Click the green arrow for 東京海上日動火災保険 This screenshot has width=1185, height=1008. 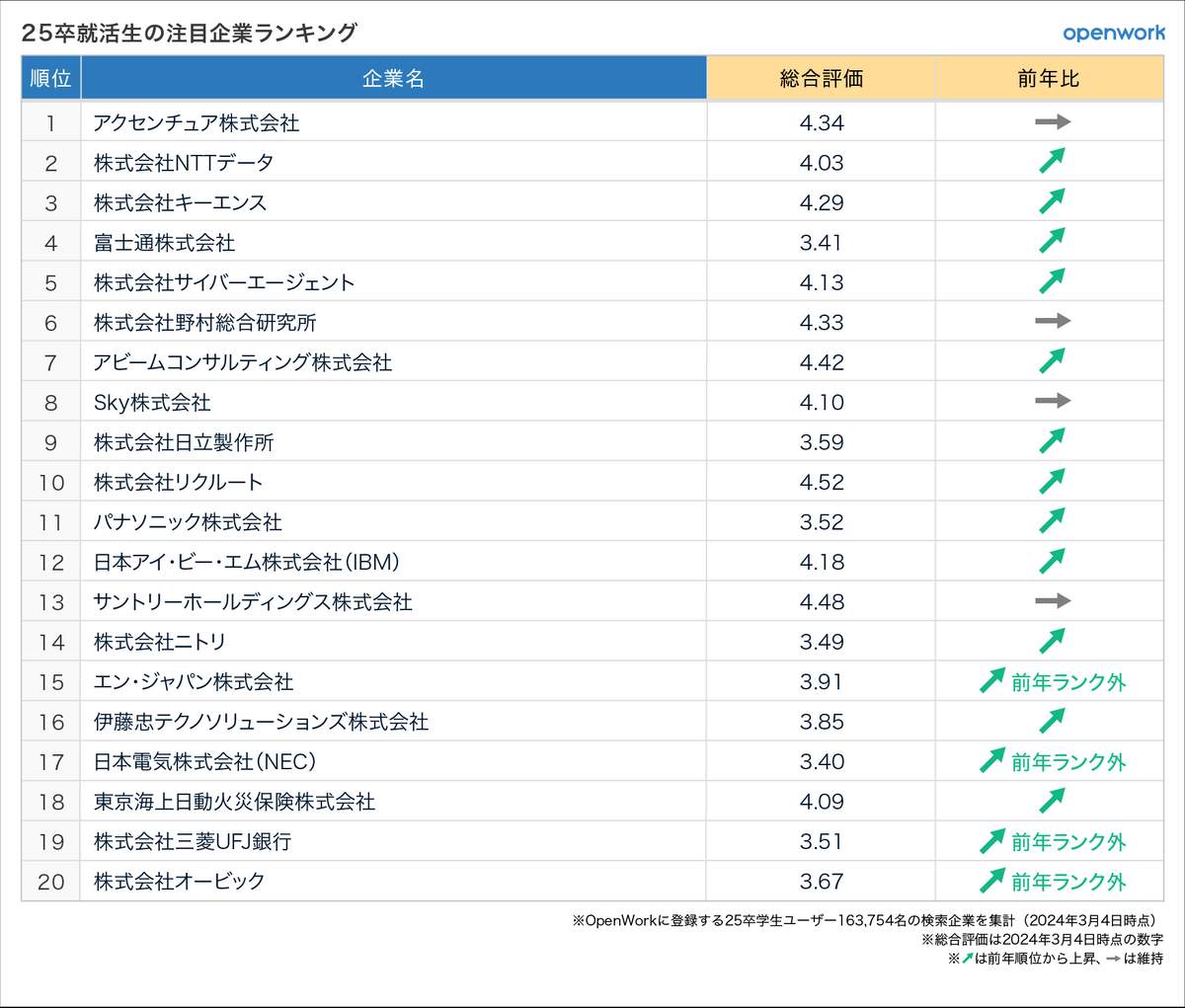[1052, 801]
